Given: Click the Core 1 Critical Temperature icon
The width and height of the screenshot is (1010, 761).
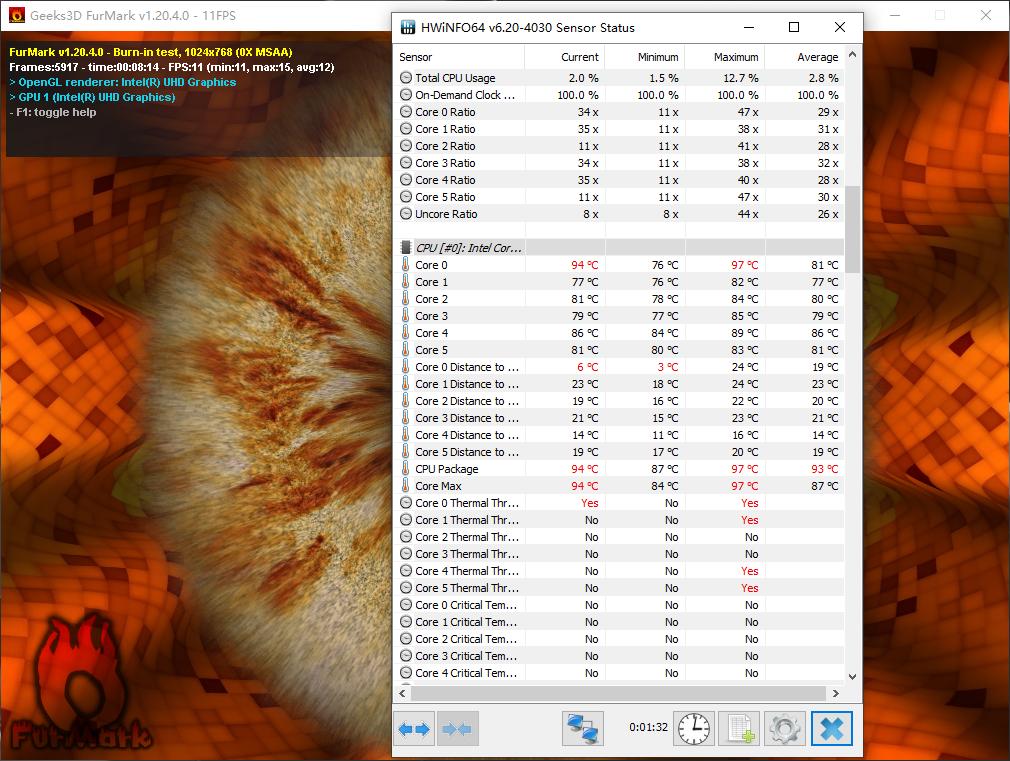Looking at the screenshot, I should coord(406,622).
